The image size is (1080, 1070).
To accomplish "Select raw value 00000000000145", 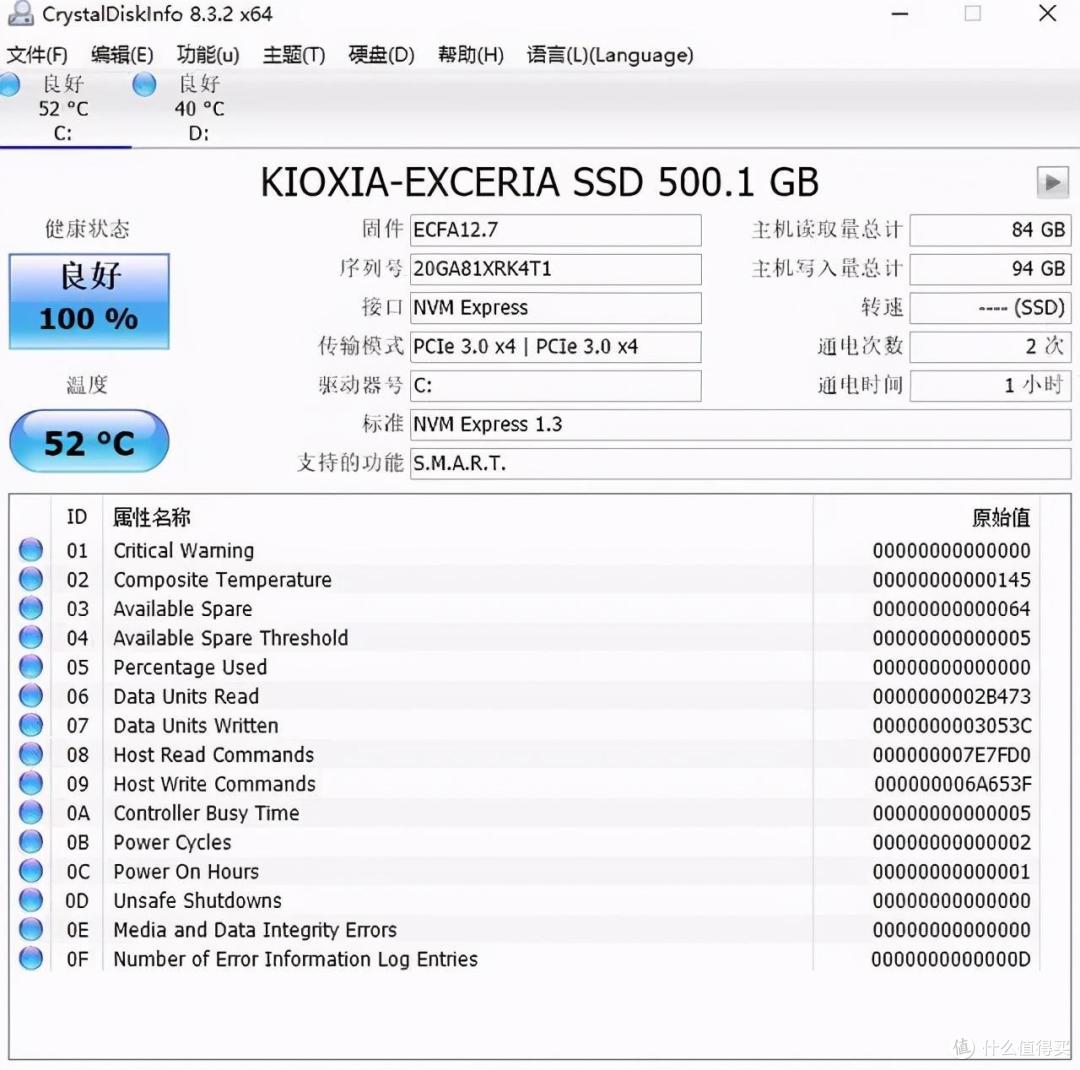I will point(951,579).
